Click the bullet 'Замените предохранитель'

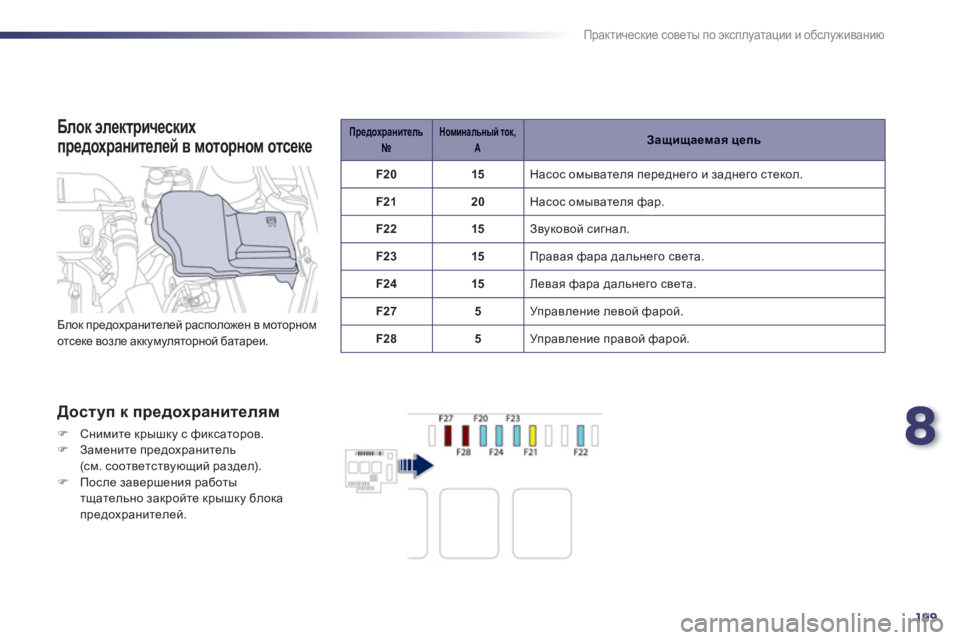[157, 450]
